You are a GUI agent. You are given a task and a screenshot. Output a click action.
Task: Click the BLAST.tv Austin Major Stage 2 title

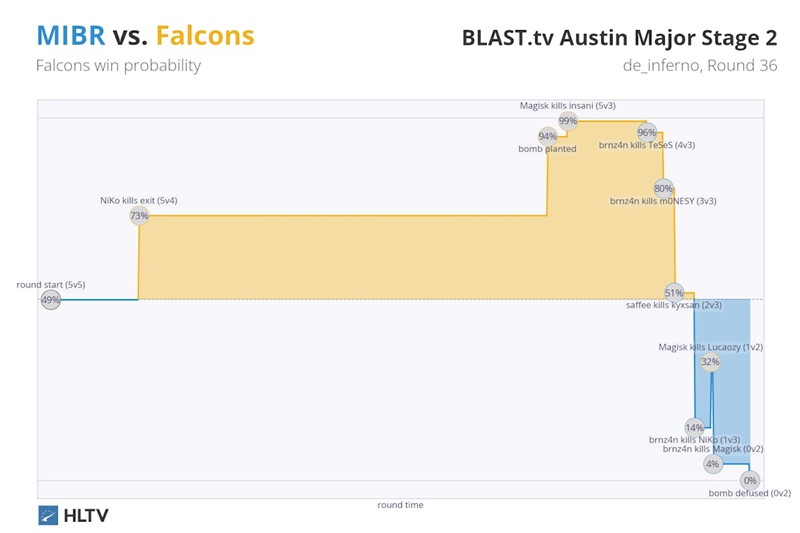click(618, 38)
